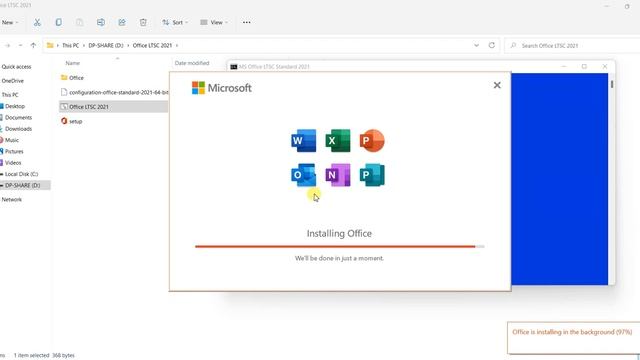Image resolution: width=640 pixels, height=360 pixels.
Task: Select the Office LTSC 2021 file
Action: (113, 107)
